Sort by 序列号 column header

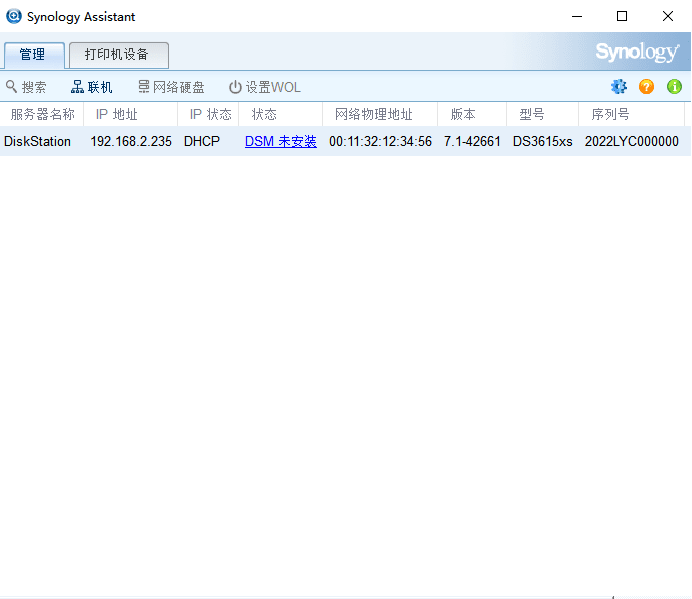[x=631, y=114]
